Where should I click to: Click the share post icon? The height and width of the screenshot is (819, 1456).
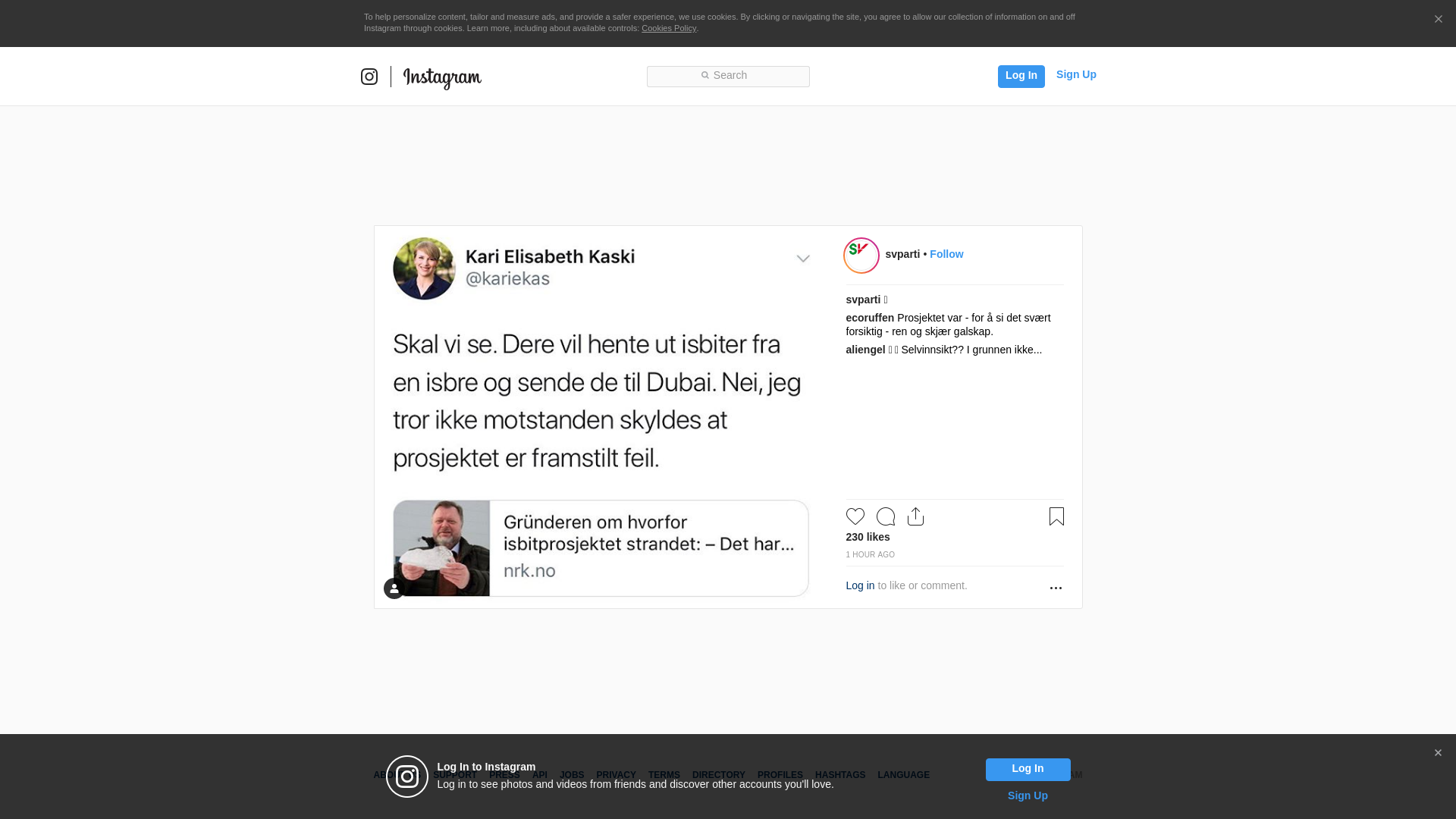[915, 516]
